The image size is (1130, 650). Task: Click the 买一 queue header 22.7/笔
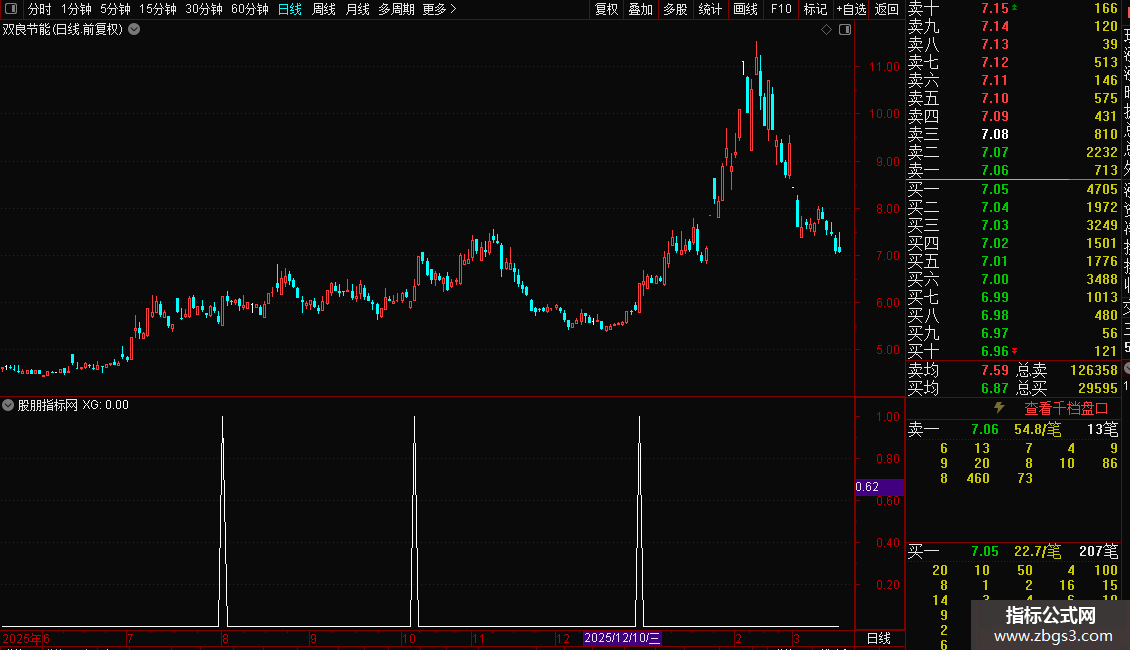[x=1037, y=551]
